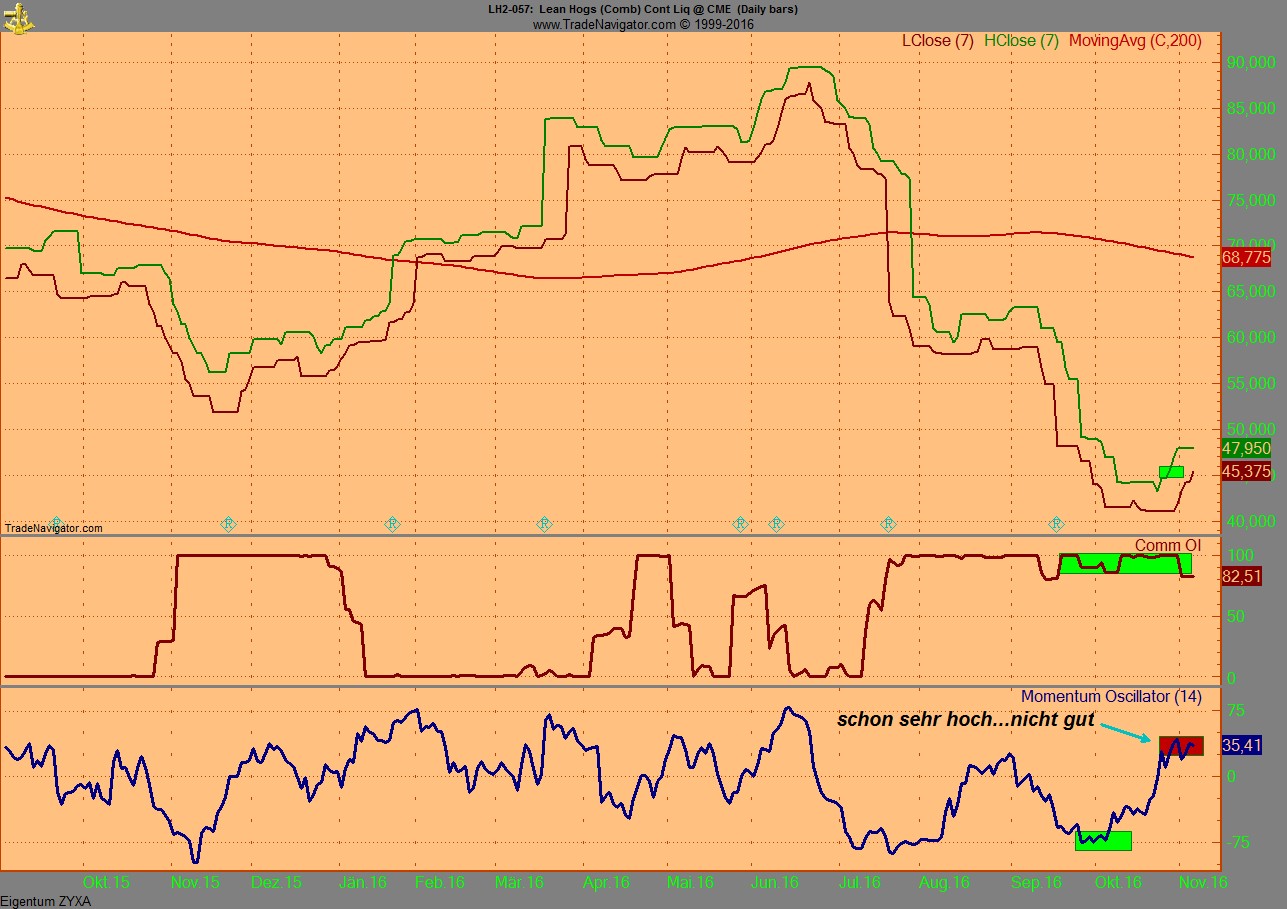Select the annotation schon sehr hoch...nicht gut
This screenshot has width=1287, height=909.
965,718
